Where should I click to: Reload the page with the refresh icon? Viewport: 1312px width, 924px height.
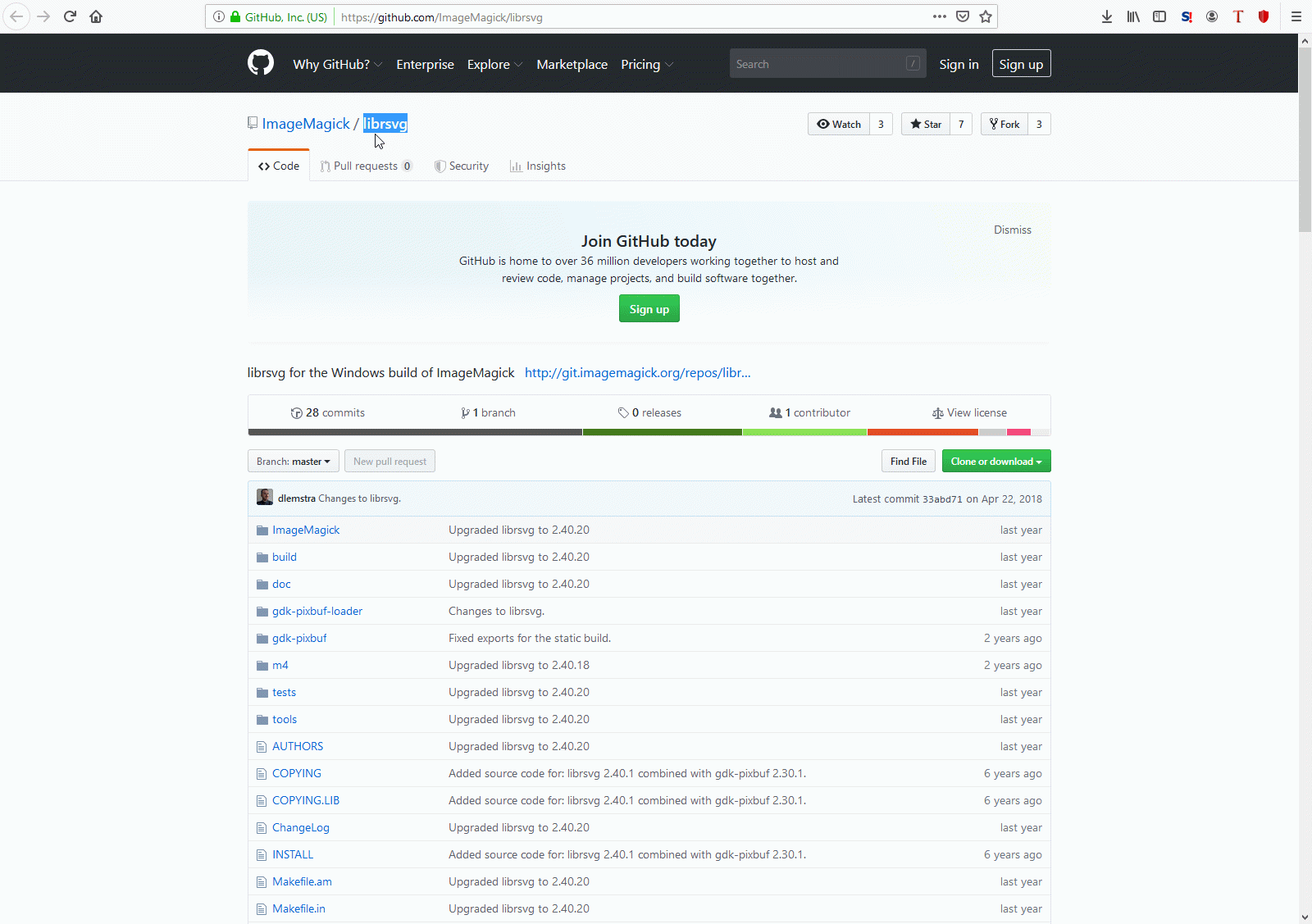coord(70,16)
